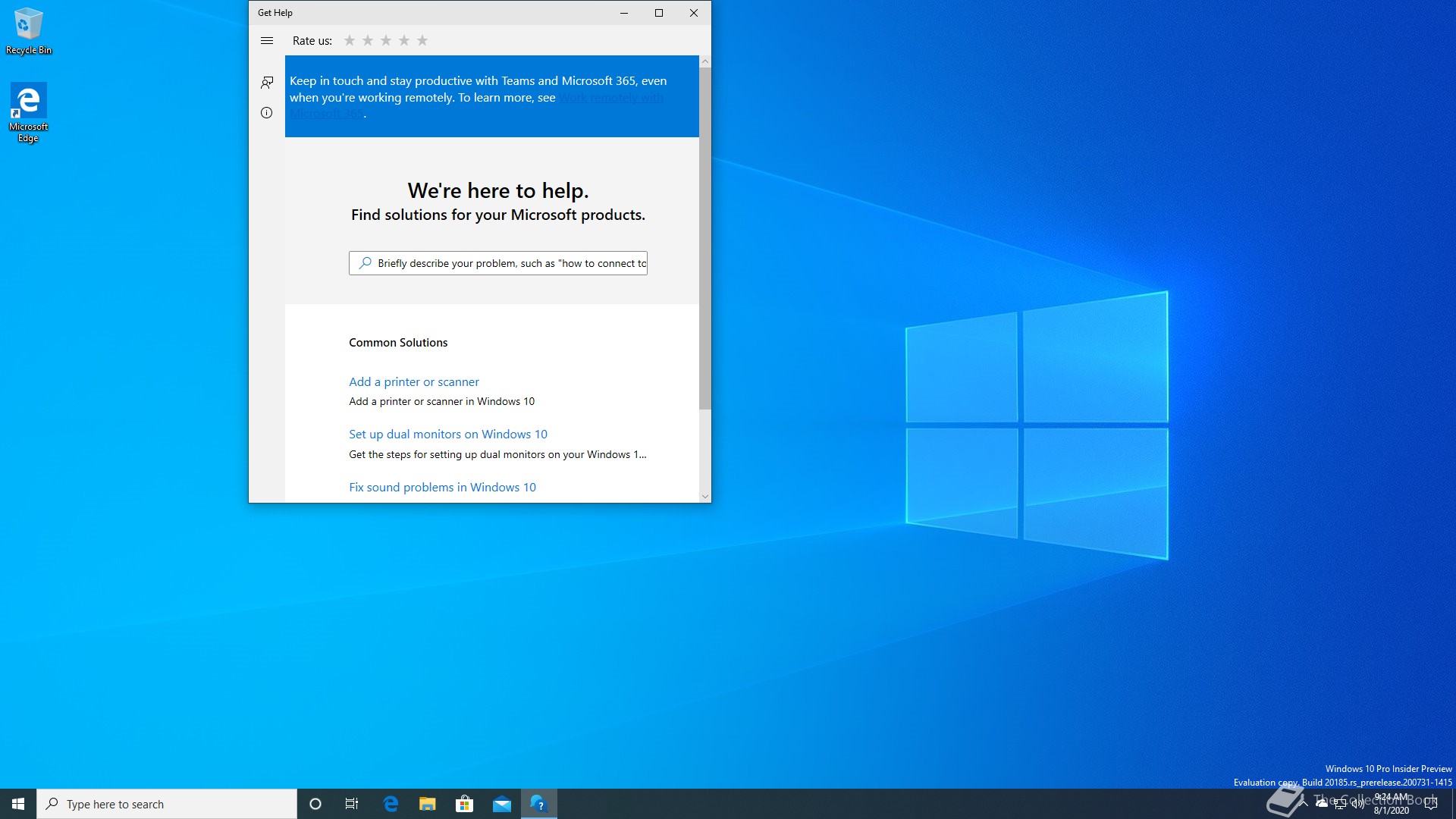Screen dimensions: 1456x819
Task: Rate Get Help three stars
Action: pos(386,40)
